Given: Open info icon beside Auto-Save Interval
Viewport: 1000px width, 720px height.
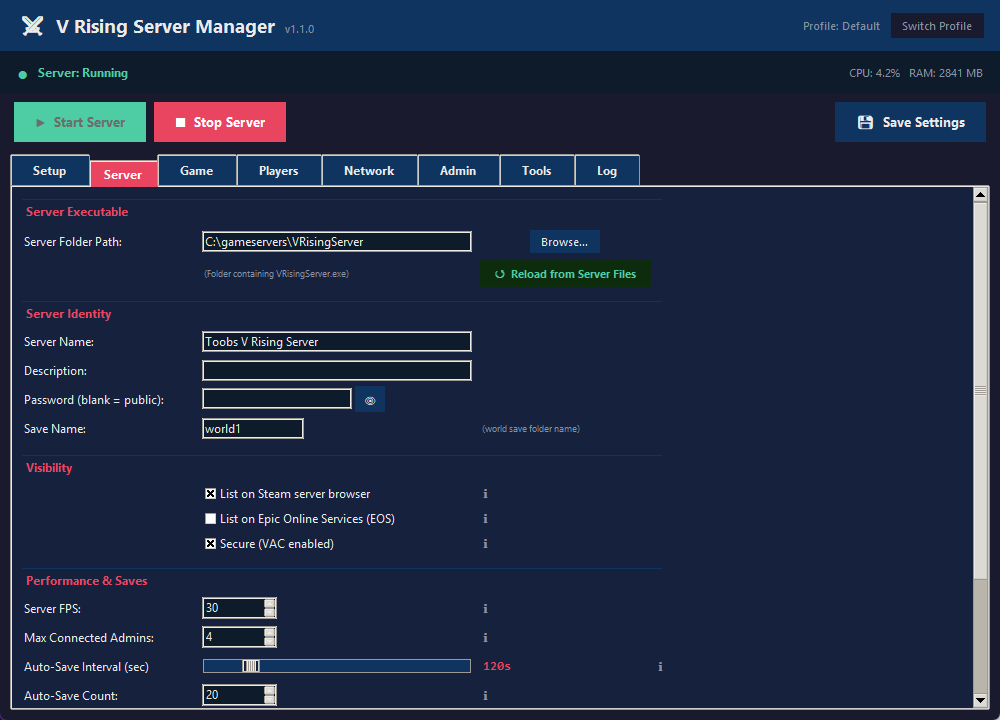Looking at the screenshot, I should (x=660, y=666).
